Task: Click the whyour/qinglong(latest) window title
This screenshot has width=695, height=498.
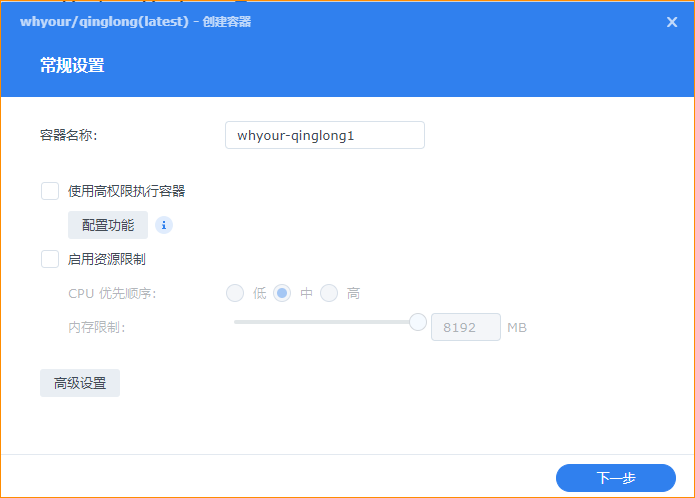Action: point(104,22)
